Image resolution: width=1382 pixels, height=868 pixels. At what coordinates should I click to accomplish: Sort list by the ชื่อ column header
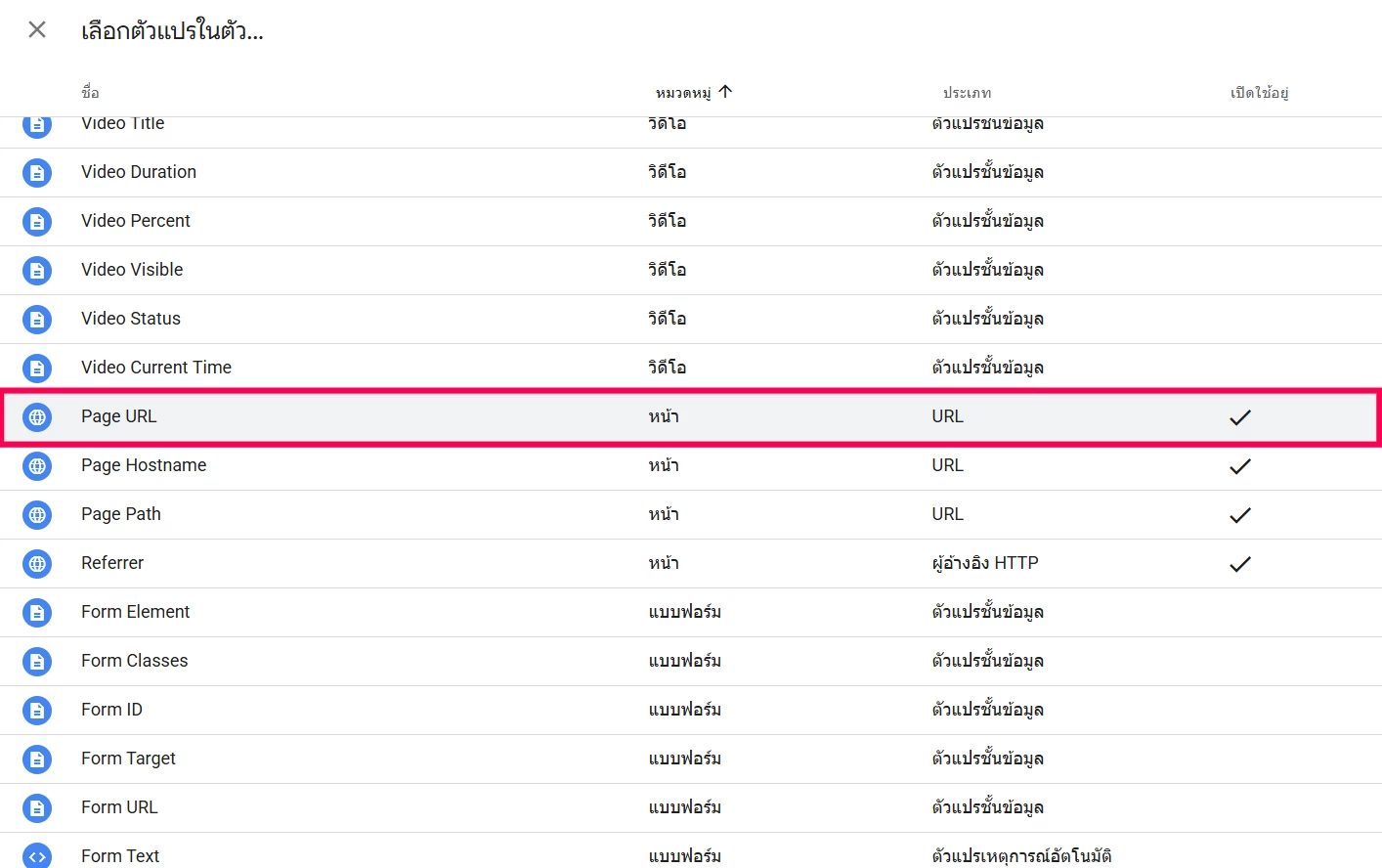click(90, 93)
